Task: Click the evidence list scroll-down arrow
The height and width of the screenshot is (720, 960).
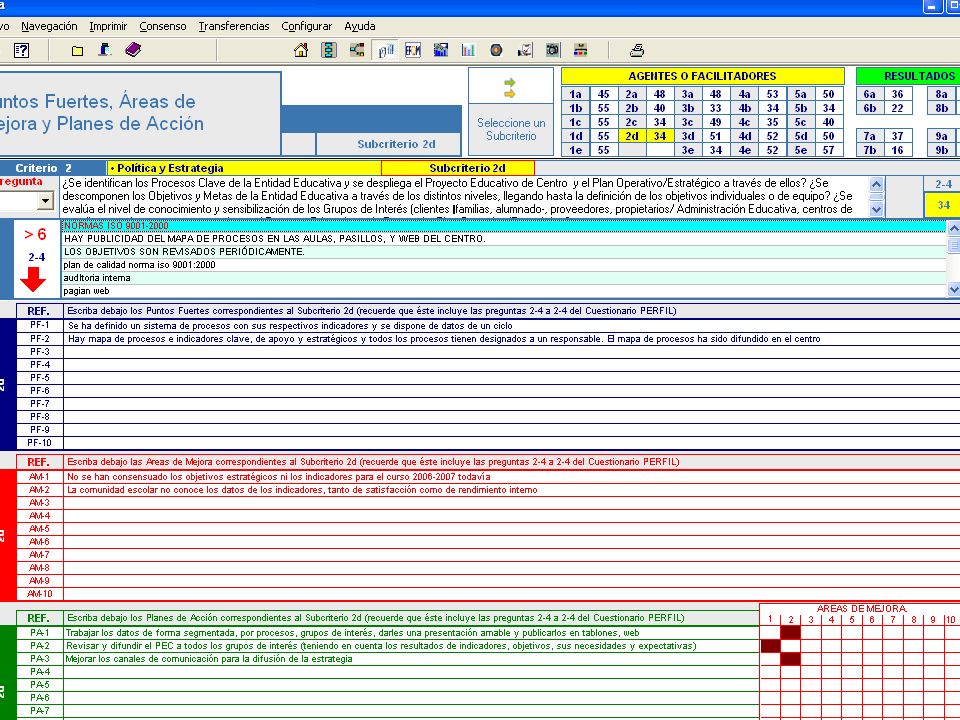Action: (954, 290)
